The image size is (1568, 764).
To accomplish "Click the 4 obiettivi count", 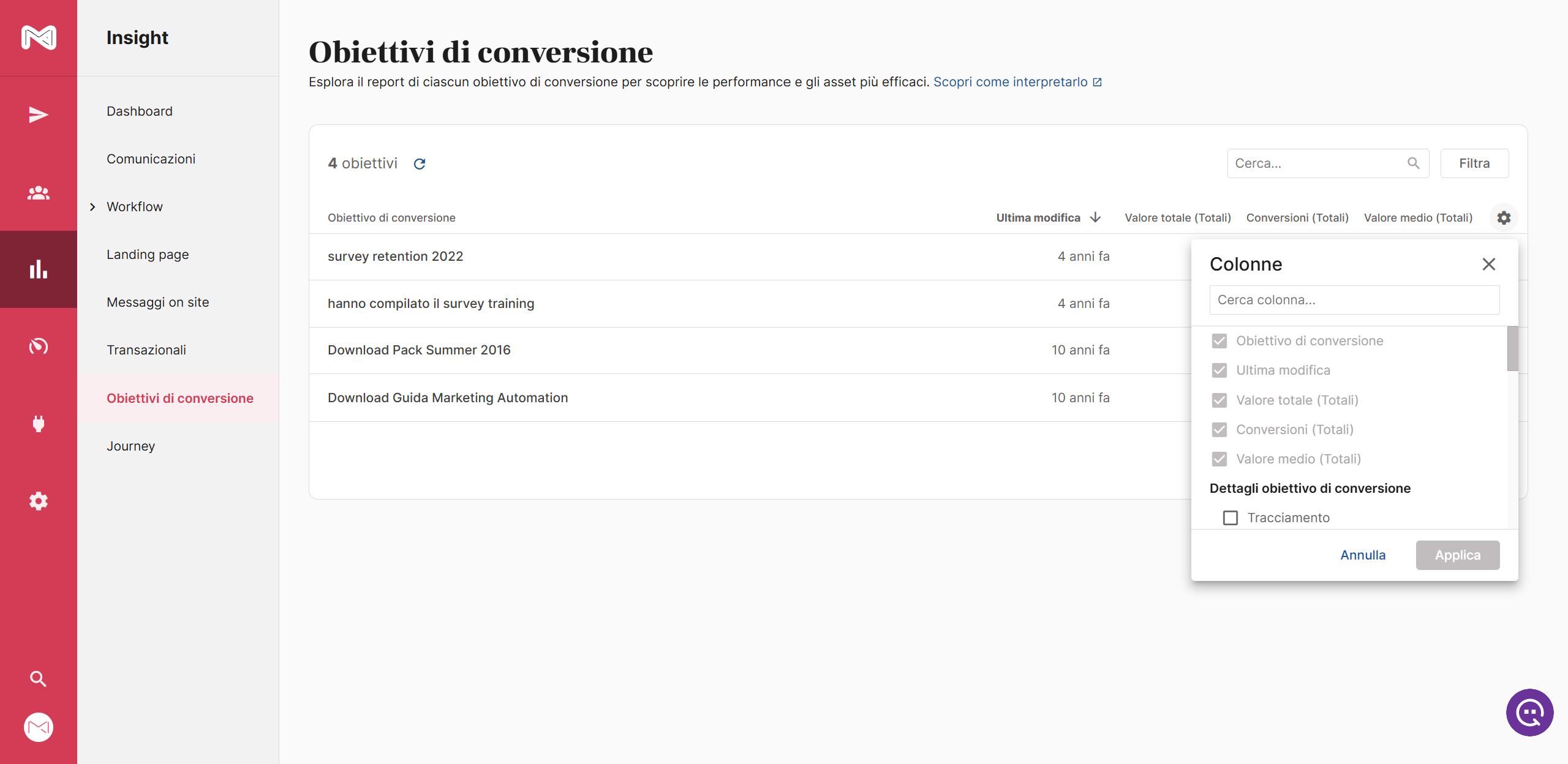I will [x=363, y=163].
